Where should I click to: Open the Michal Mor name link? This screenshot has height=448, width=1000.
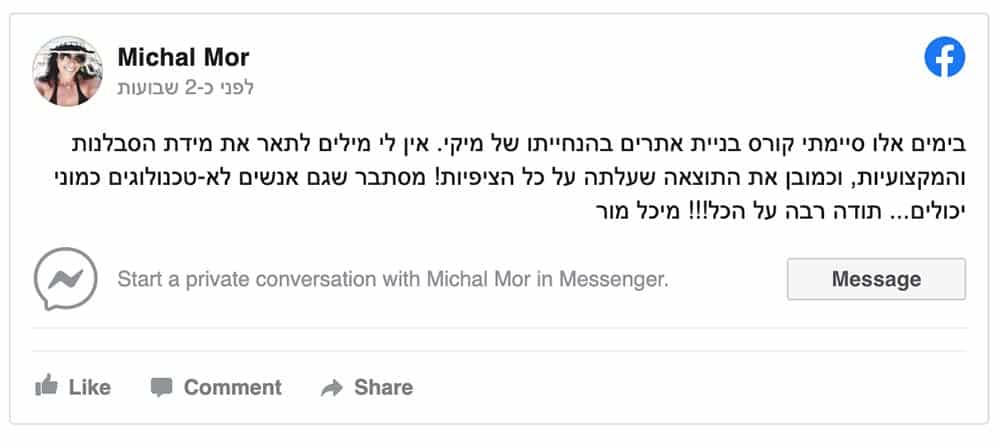tap(183, 57)
